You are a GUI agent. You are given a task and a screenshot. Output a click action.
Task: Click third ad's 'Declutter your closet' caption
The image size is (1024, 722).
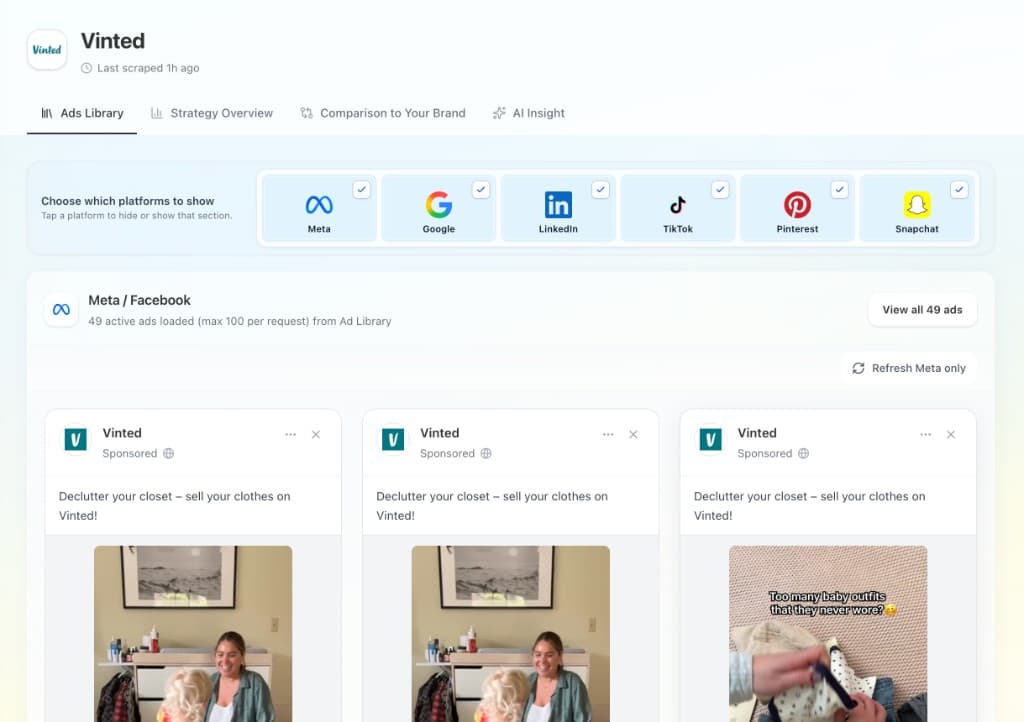[x=809, y=506]
